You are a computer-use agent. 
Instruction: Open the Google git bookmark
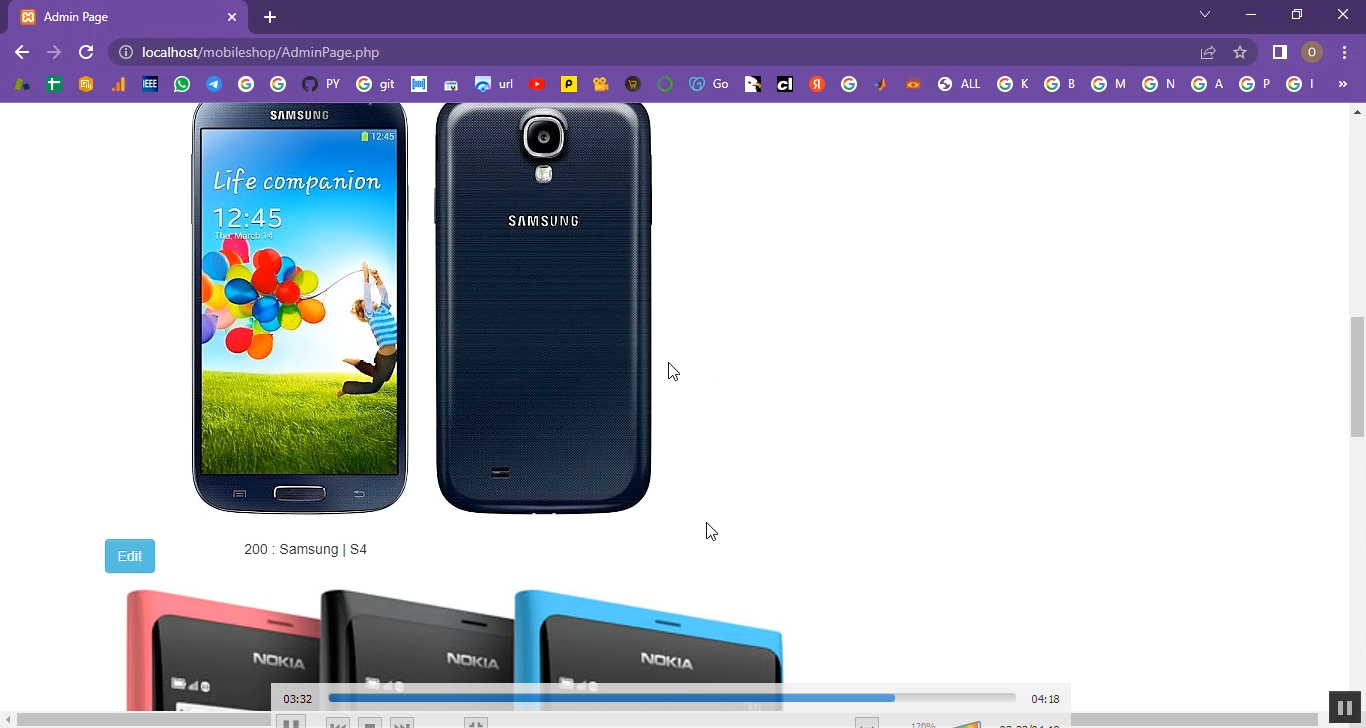376,84
